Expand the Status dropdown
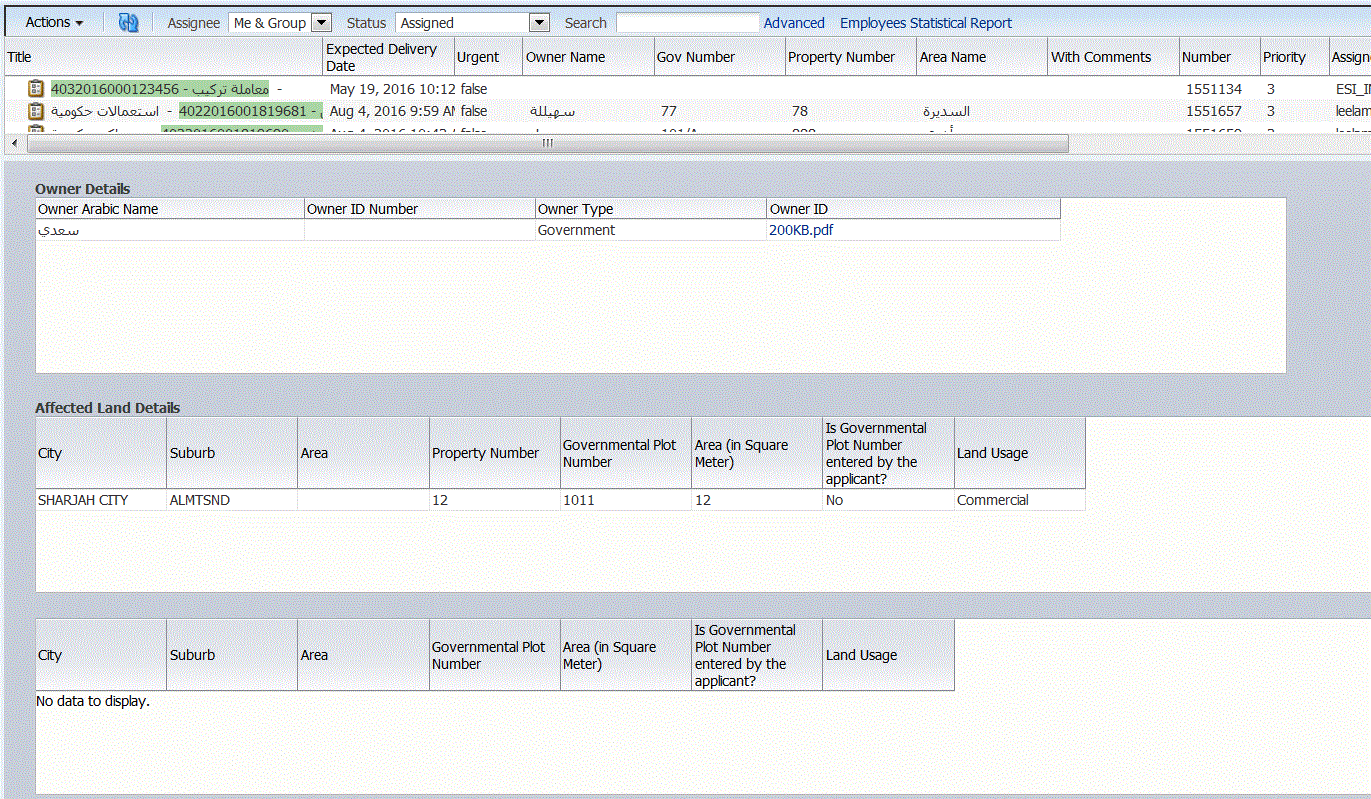This screenshot has width=1371, height=799. tap(538, 22)
